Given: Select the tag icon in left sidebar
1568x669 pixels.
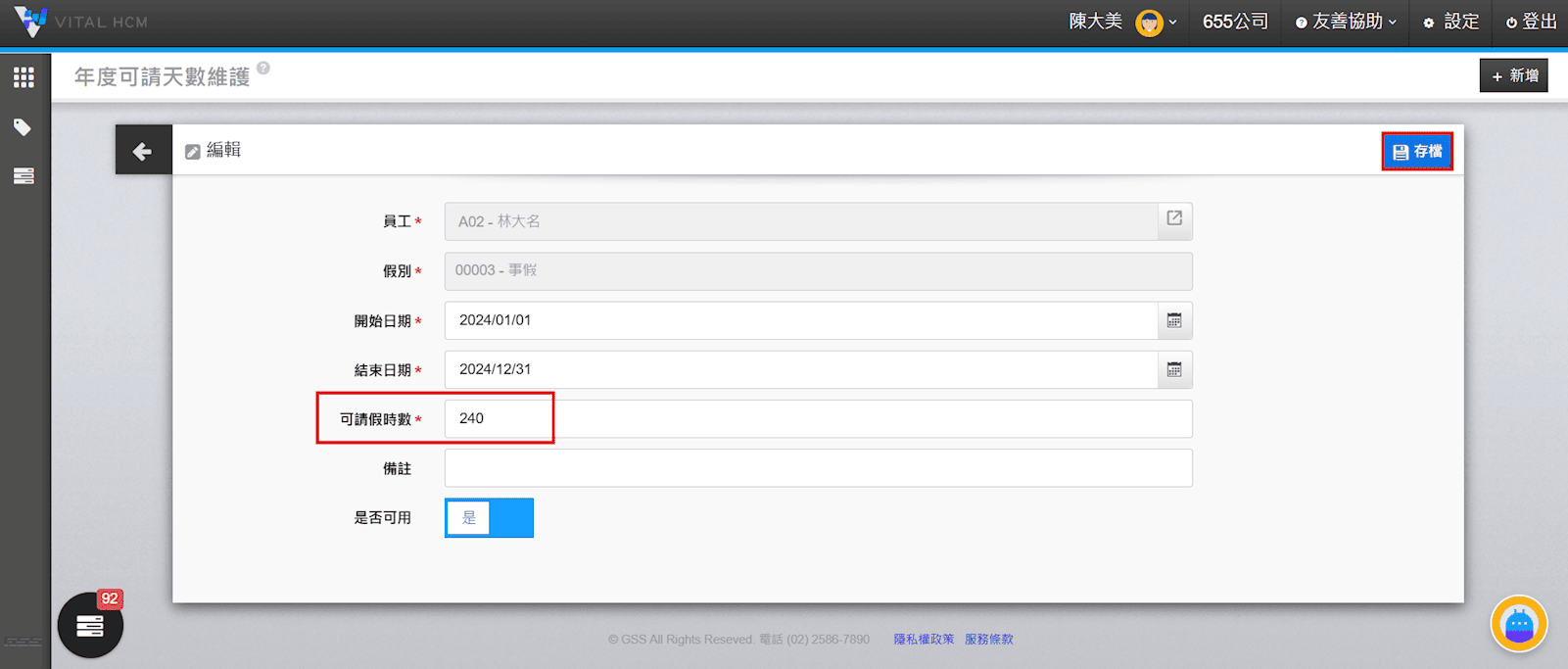Looking at the screenshot, I should tap(23, 127).
